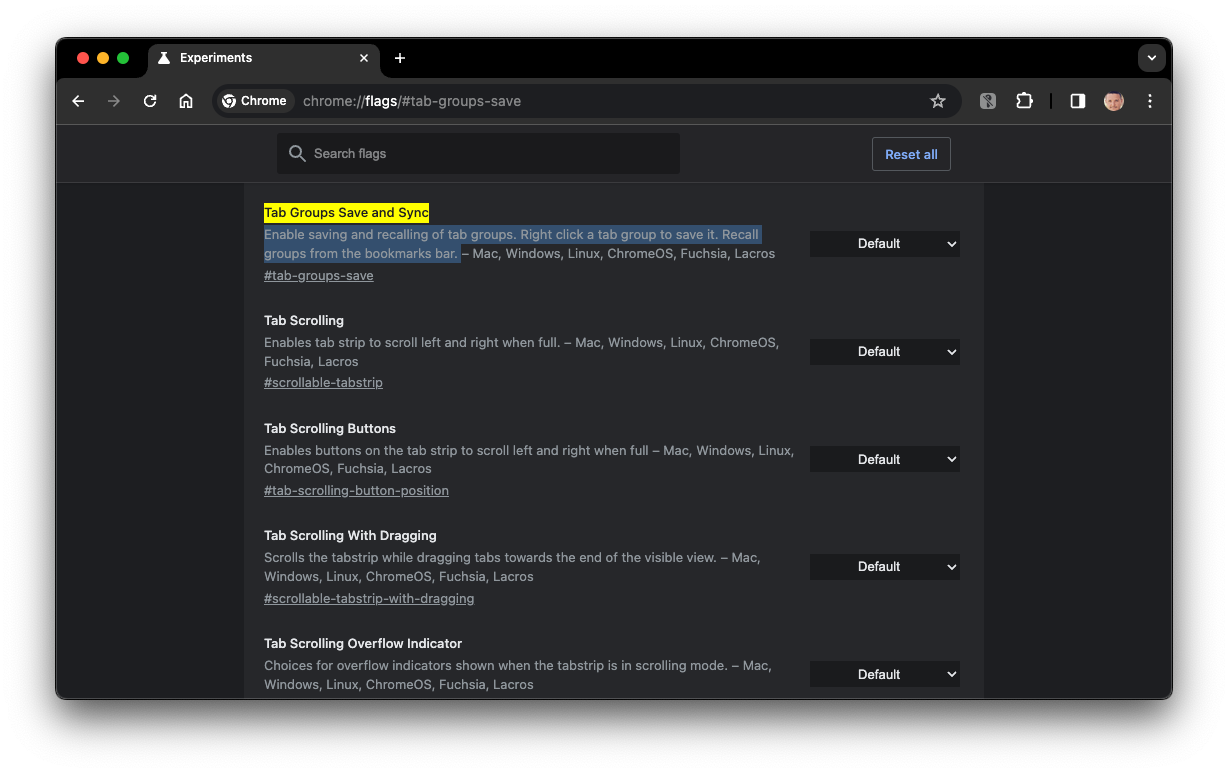The image size is (1228, 773).
Task: Click the Tab Groups Save and Sync heading
Action: [346, 213]
